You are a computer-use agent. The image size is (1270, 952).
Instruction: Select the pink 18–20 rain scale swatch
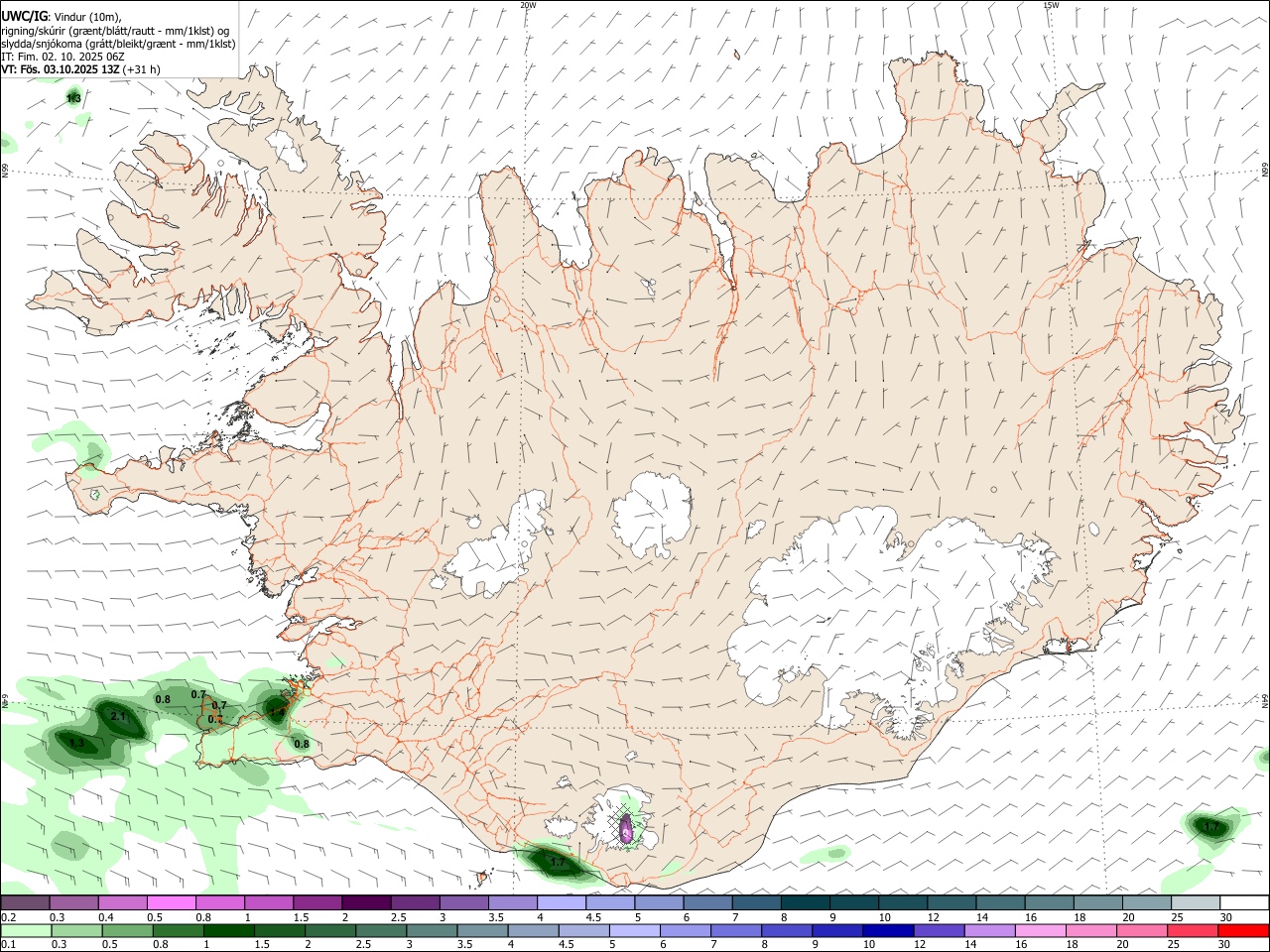(x=1091, y=930)
